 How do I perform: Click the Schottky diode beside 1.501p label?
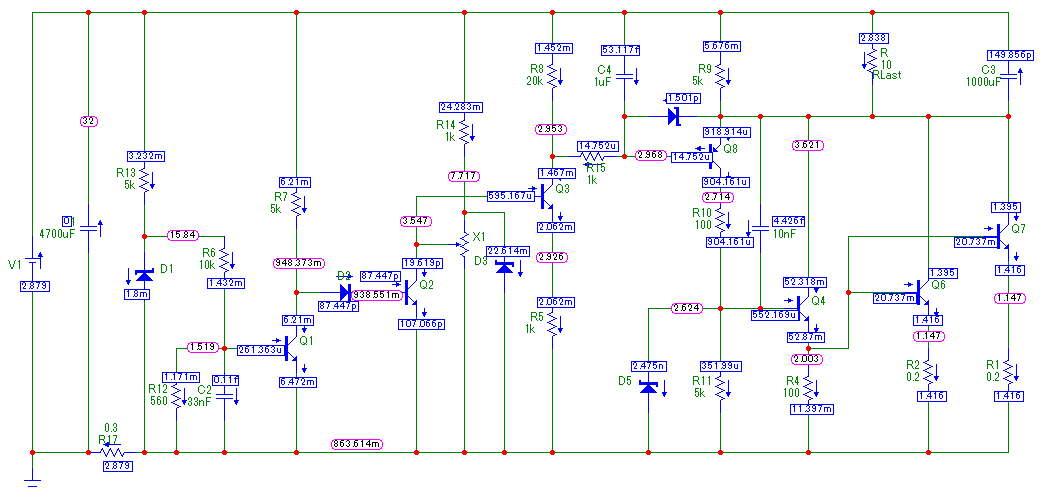pyautogui.click(x=674, y=116)
